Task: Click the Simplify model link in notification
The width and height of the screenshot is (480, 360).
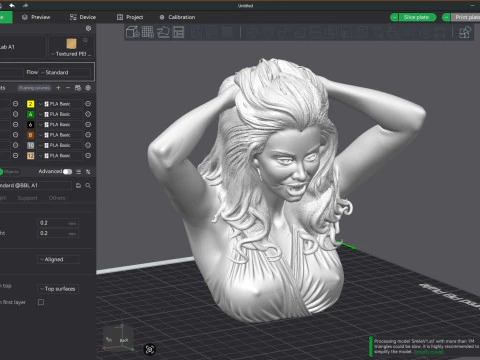Action: click(x=429, y=352)
